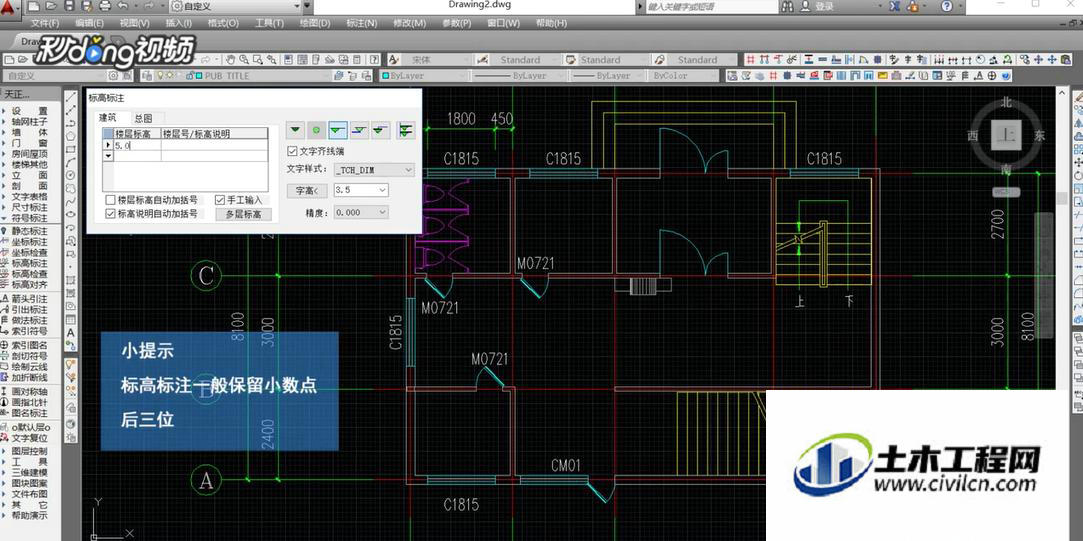Choose triangle with baseline elevation style

pyautogui.click(x=338, y=129)
